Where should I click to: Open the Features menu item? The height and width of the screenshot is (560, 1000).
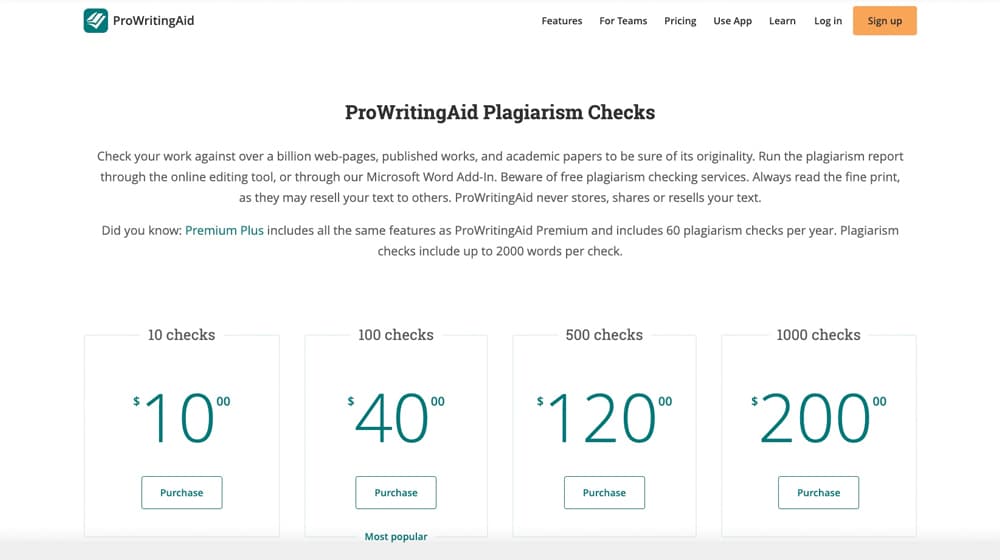click(x=562, y=21)
